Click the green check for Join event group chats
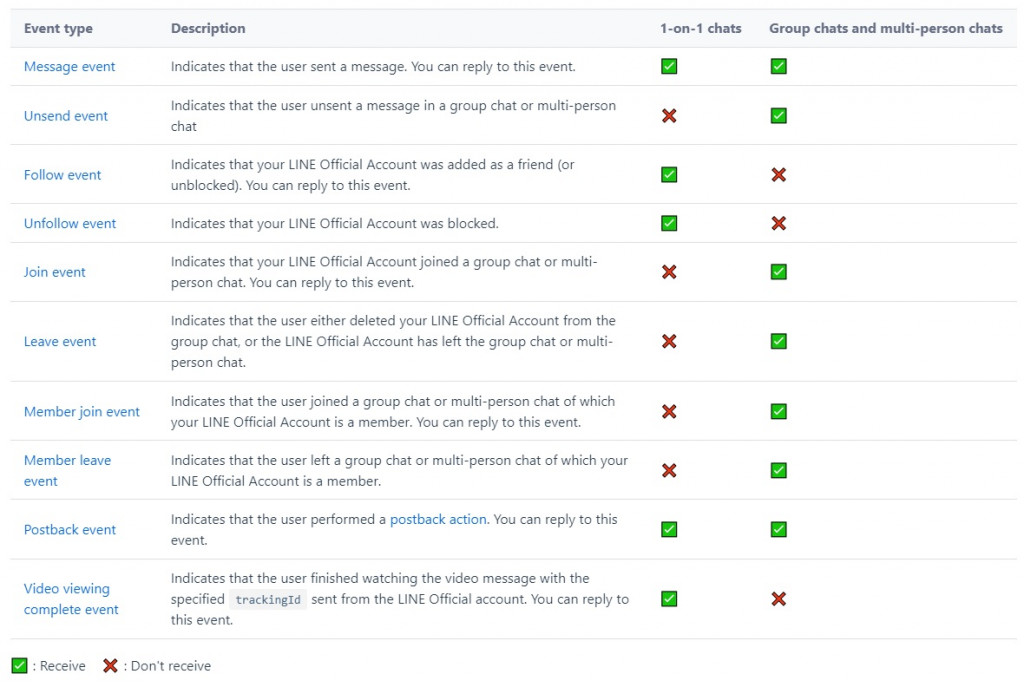 (778, 272)
